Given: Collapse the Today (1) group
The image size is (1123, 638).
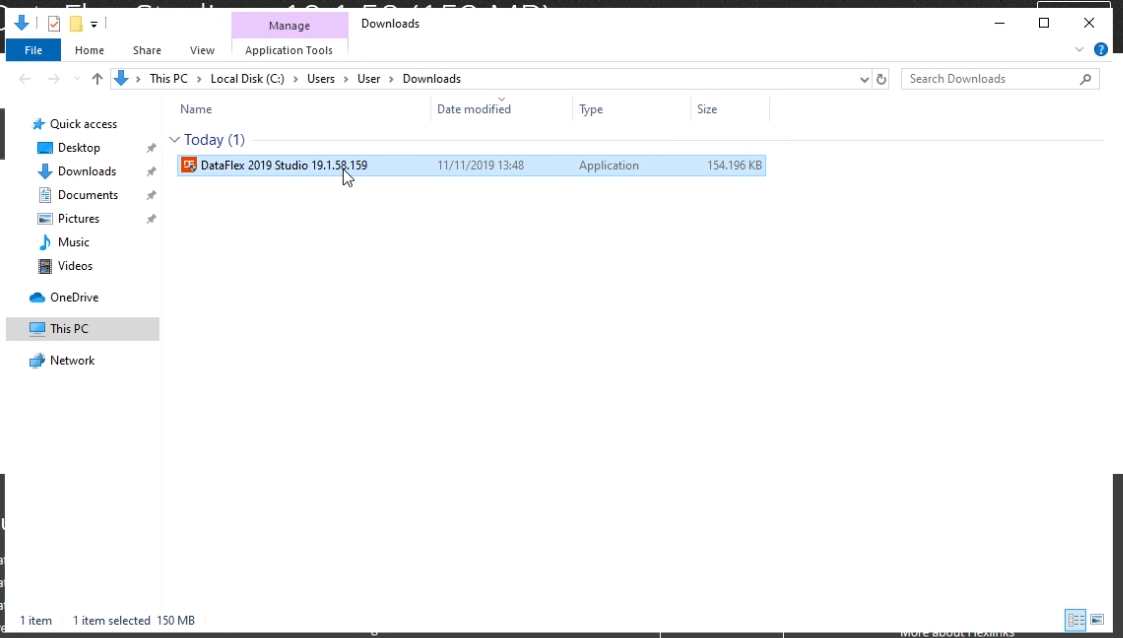Looking at the screenshot, I should click(x=175, y=140).
